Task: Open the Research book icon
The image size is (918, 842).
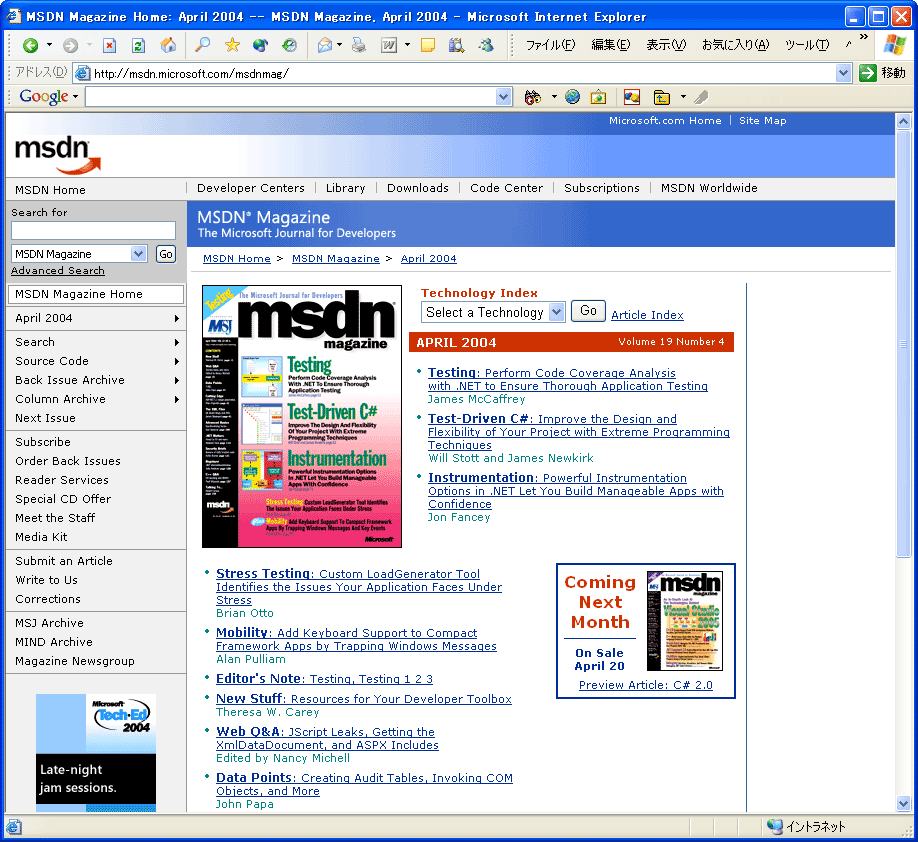Action: (457, 45)
